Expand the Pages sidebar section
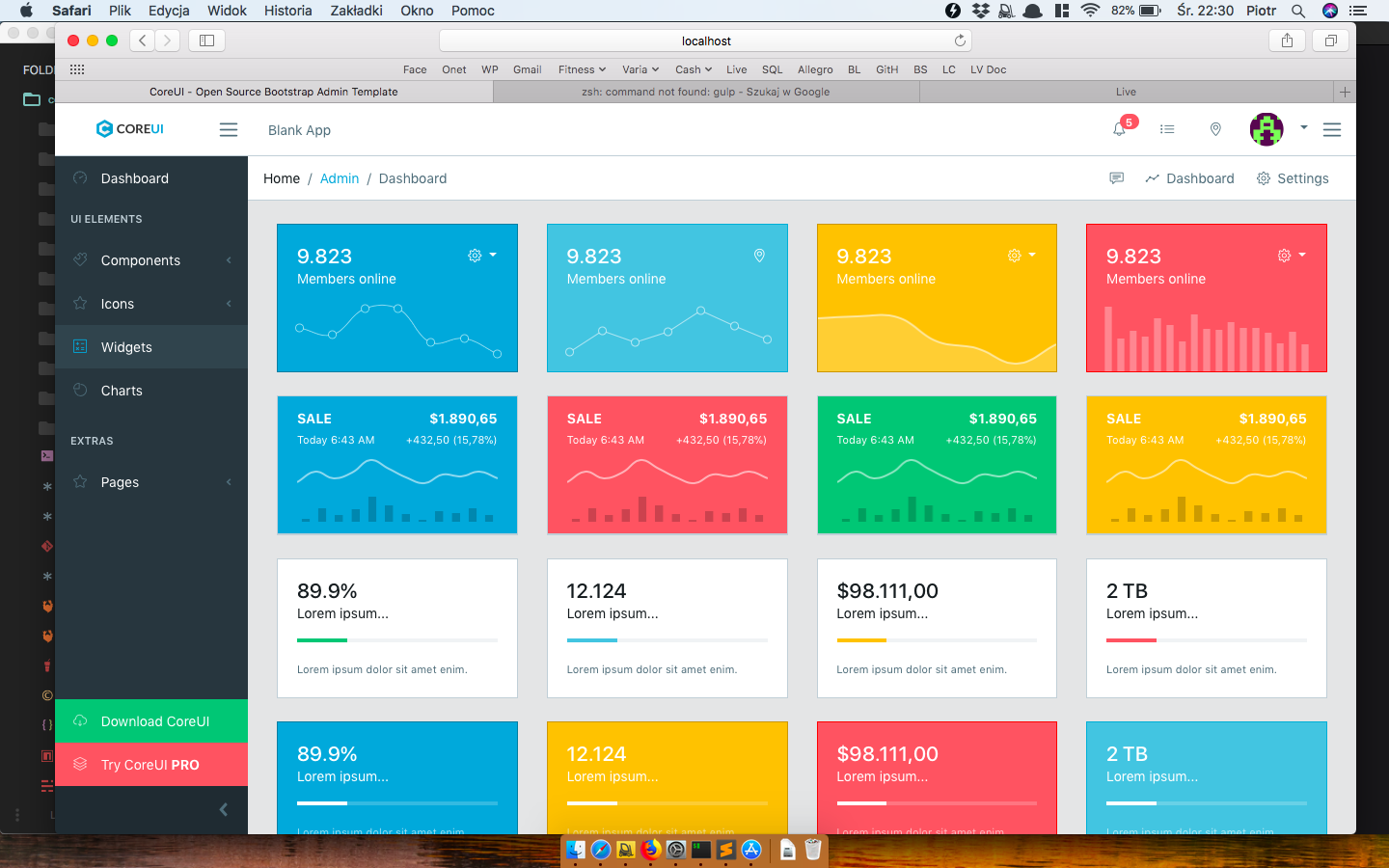 click(x=151, y=482)
